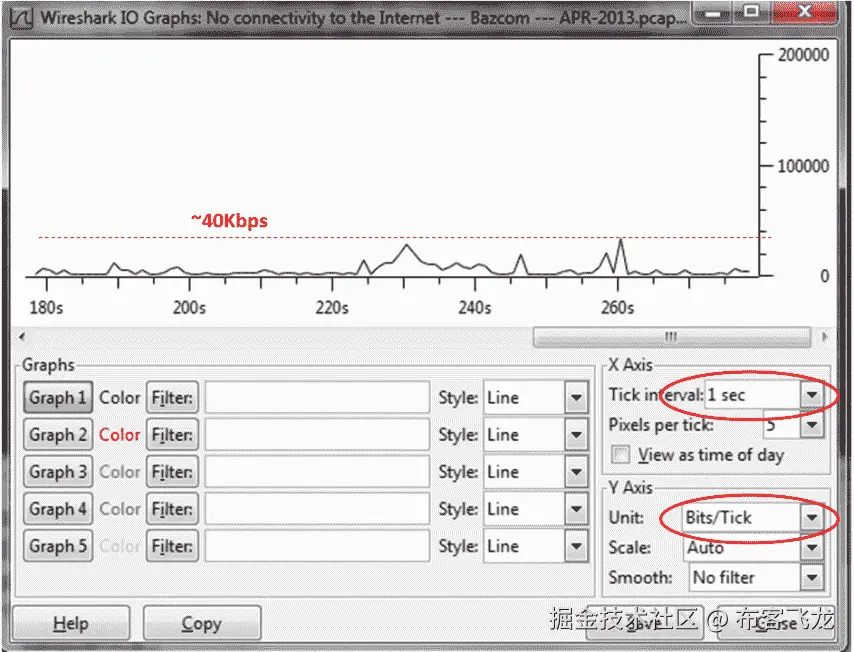854x652 pixels.
Task: Click the Wireshark IO Graphs title icon
Action: pyautogui.click(x=22, y=18)
